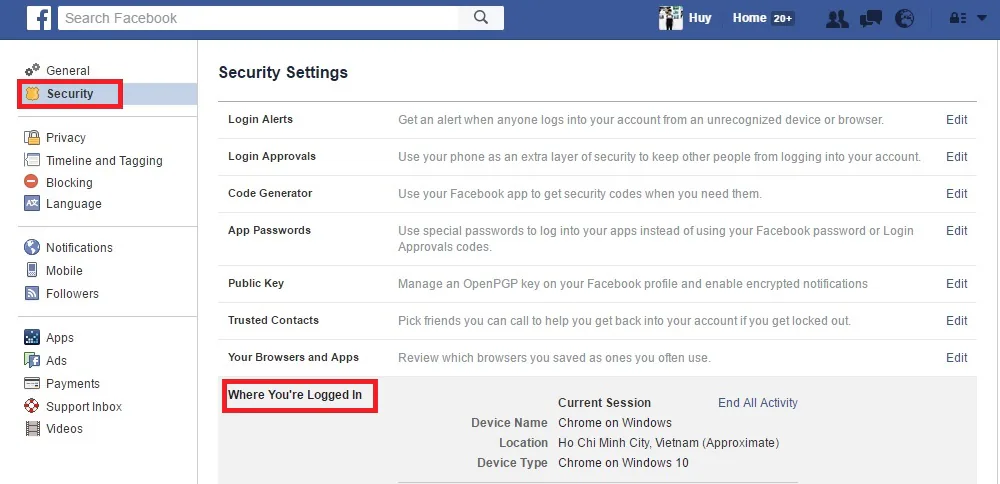The height and width of the screenshot is (484, 1000).
Task: Click the Payments card icon
Action: click(32, 383)
